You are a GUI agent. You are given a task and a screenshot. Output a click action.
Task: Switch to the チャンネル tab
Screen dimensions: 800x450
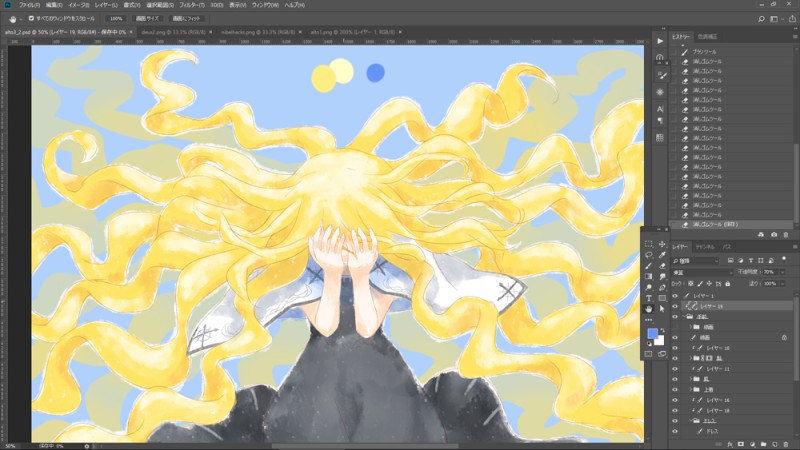coord(705,247)
